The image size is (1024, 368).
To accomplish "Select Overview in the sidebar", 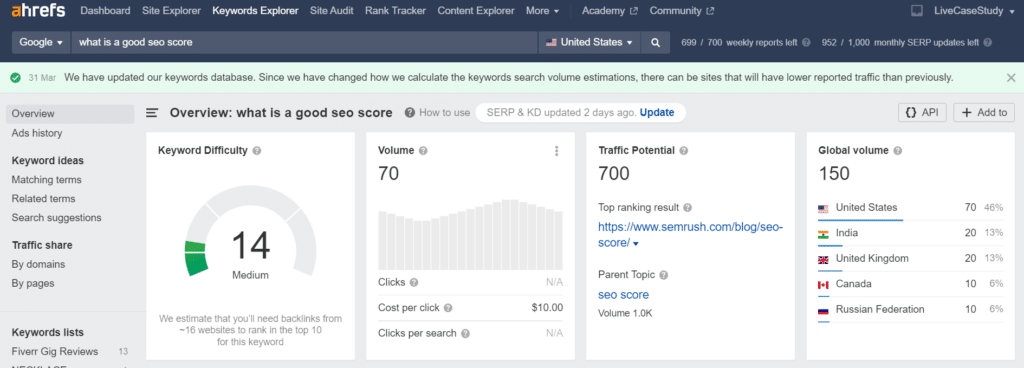I will (x=70, y=114).
